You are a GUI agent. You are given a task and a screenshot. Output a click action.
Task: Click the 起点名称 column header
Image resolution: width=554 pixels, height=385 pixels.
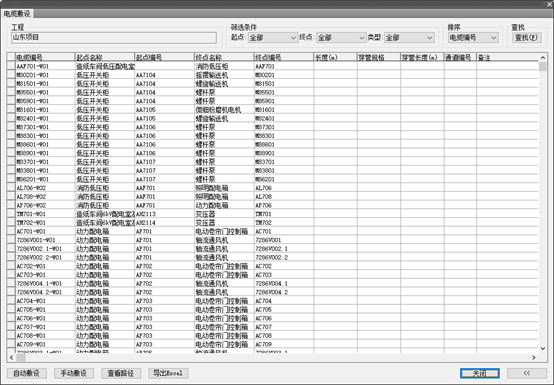pyautogui.click(x=105, y=57)
